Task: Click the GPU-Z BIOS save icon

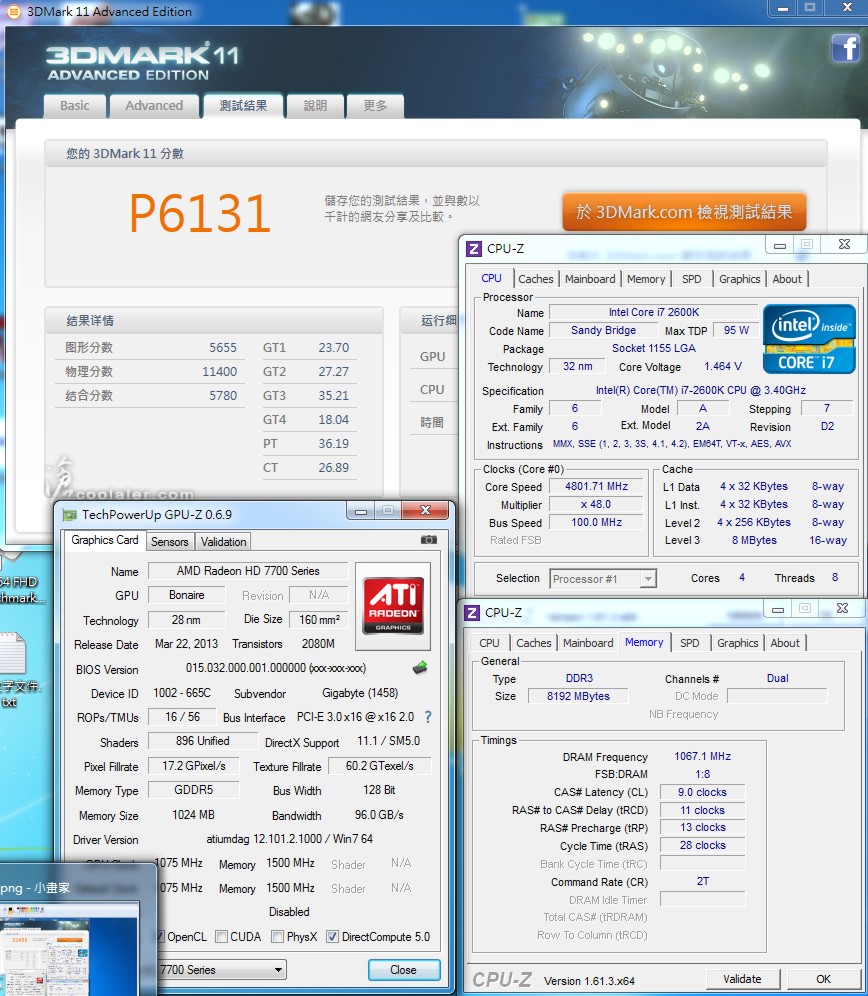Action: tap(420, 668)
